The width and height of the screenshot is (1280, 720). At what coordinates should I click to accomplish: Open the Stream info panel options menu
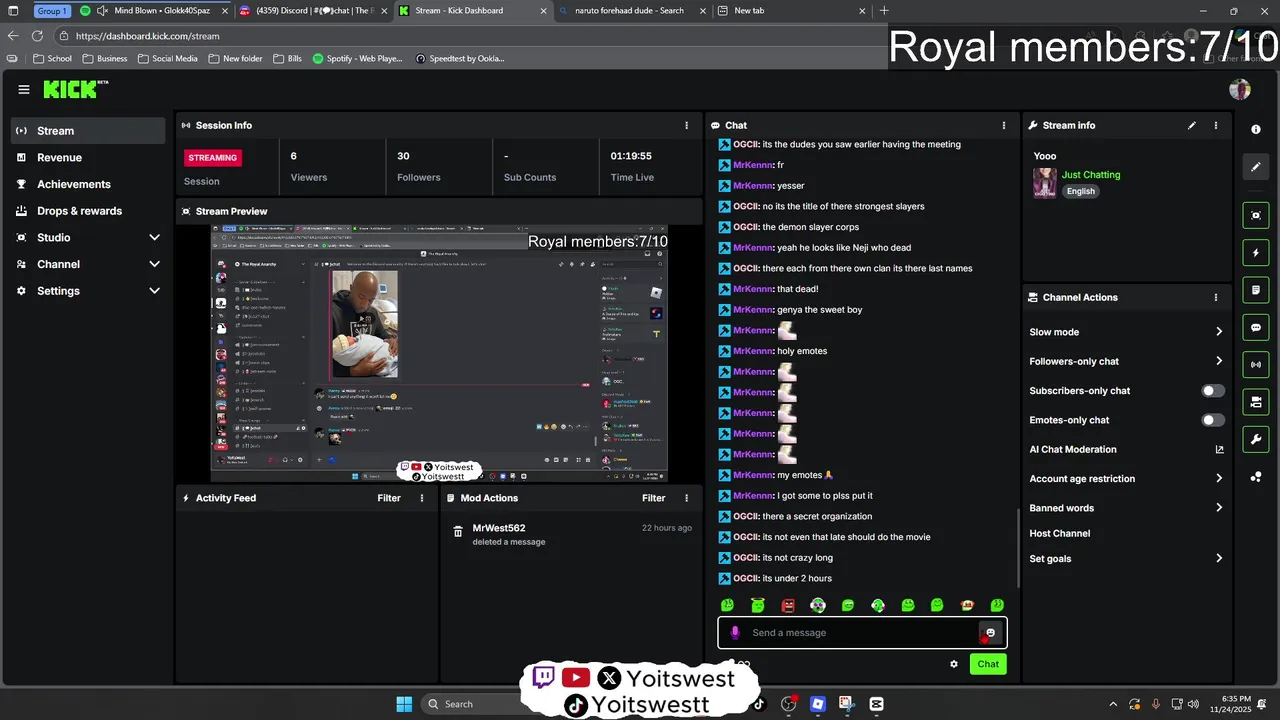[1216, 125]
